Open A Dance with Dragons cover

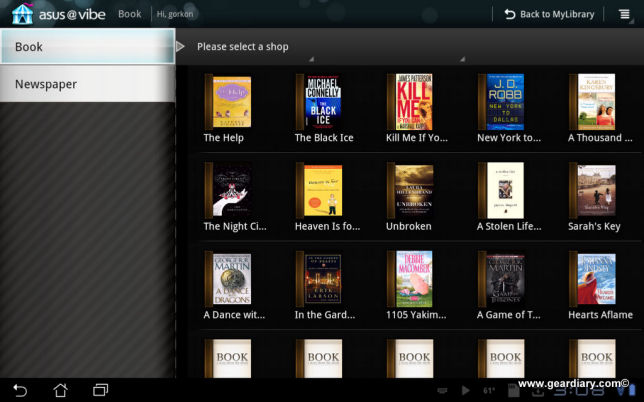pyautogui.click(x=228, y=279)
